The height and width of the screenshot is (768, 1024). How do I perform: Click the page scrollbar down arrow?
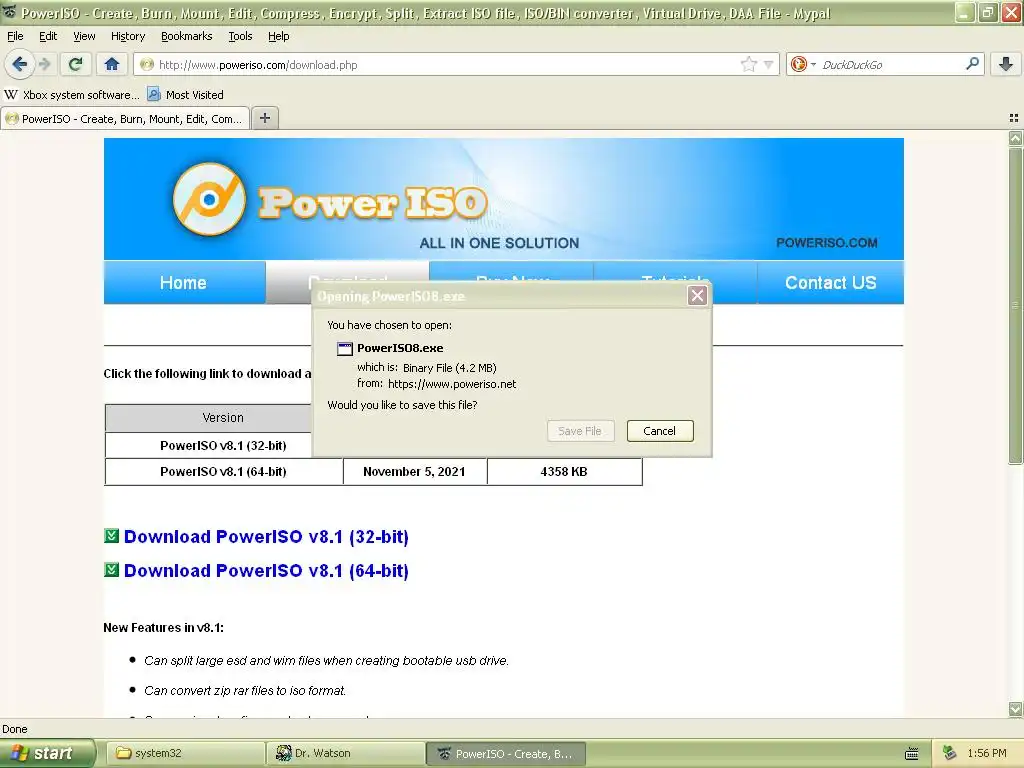click(x=1015, y=709)
